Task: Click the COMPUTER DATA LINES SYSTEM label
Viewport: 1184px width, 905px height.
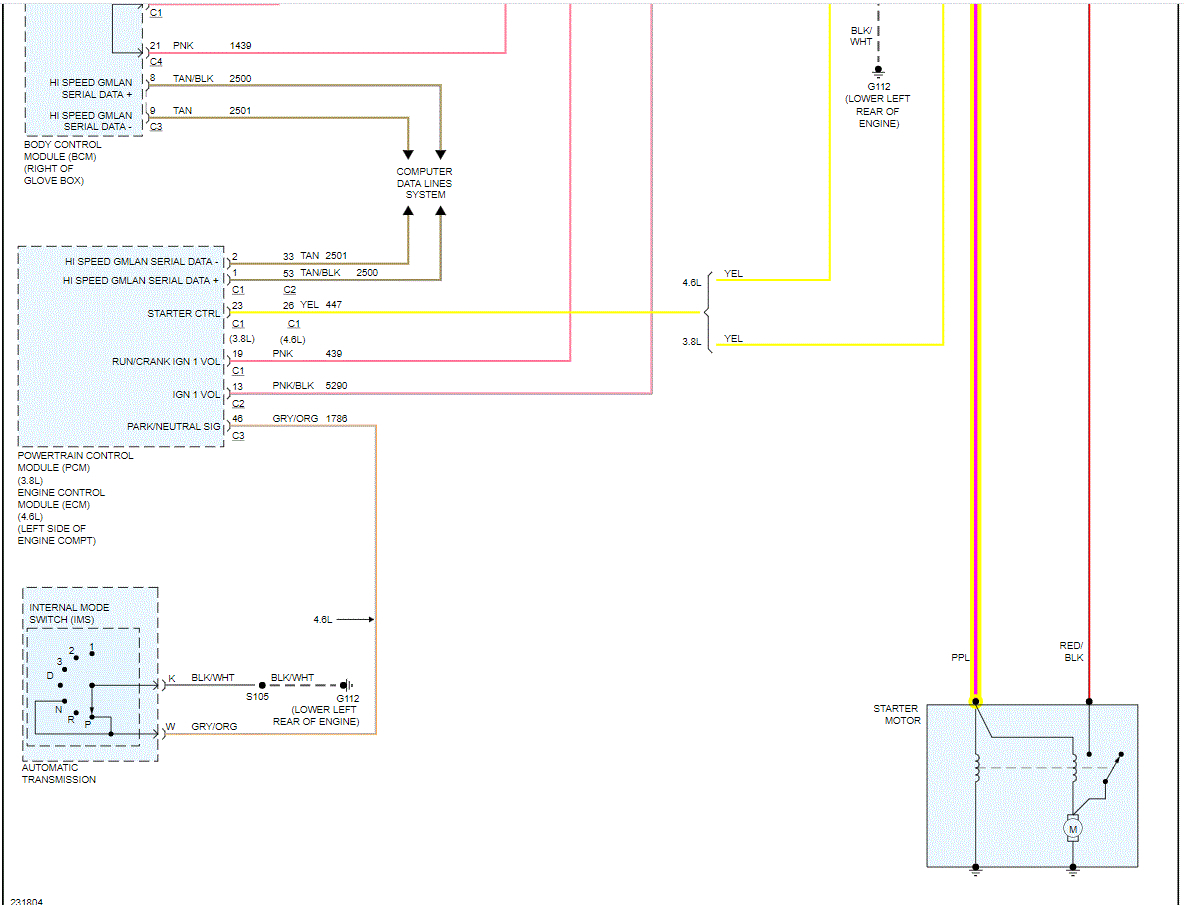Action: 424,183
